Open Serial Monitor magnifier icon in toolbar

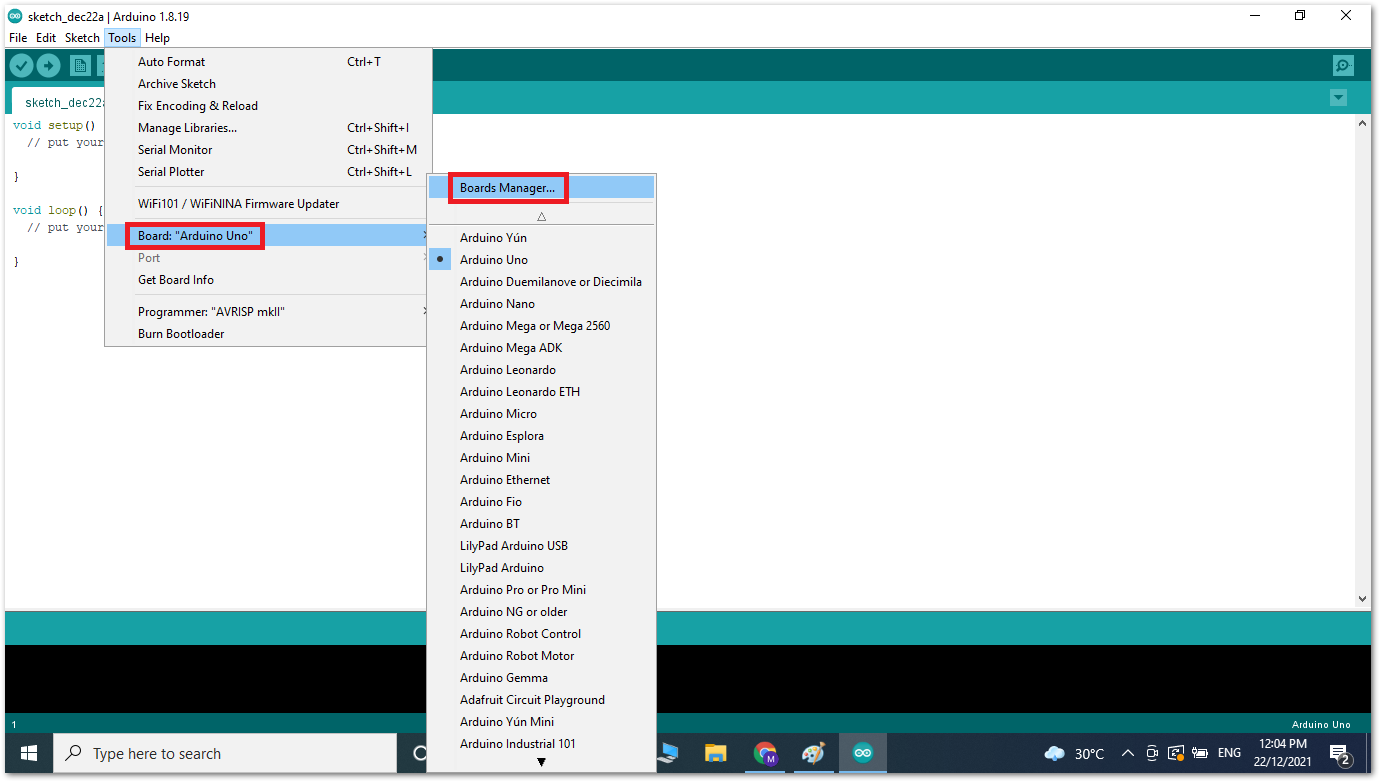1343,66
